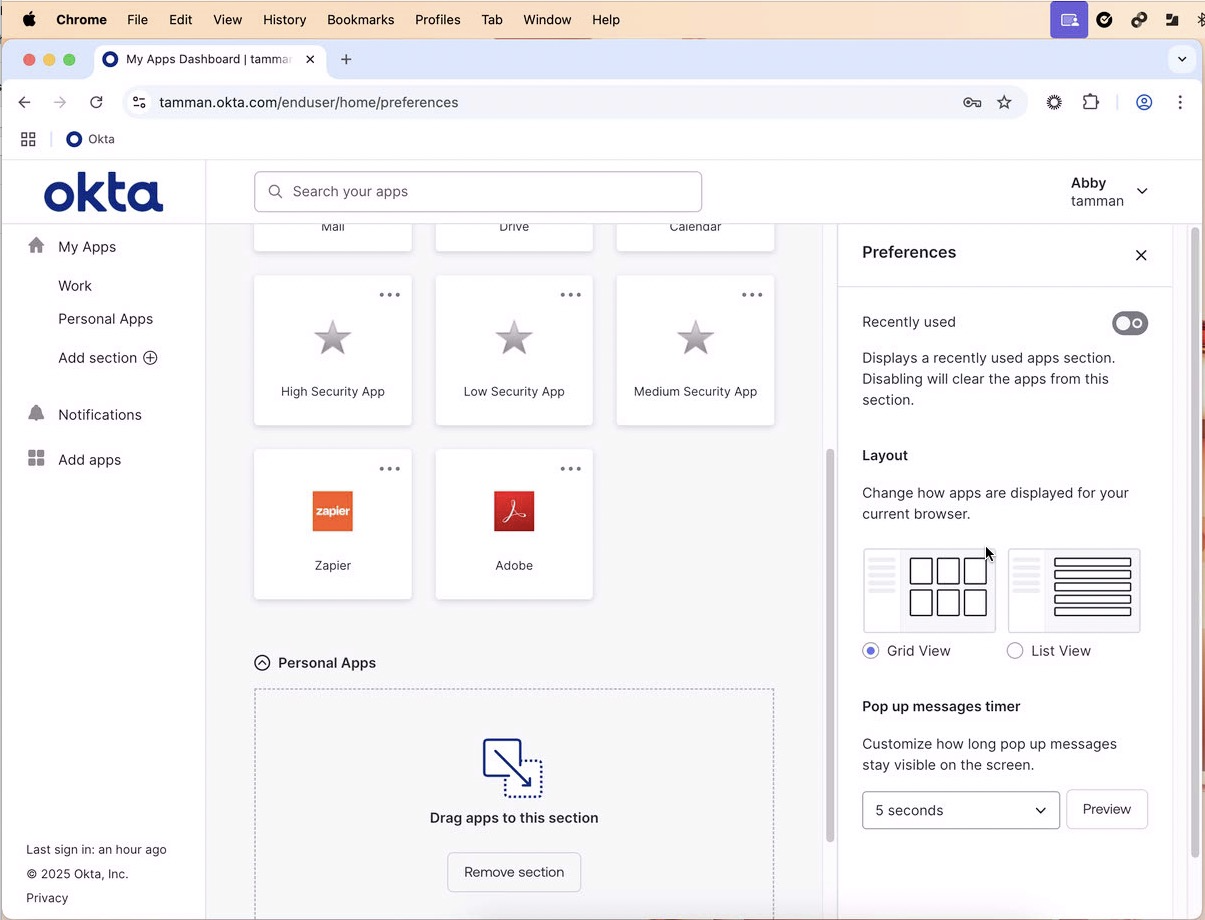The height and width of the screenshot is (920, 1205).
Task: Click the search magnifier icon
Action: (x=275, y=192)
